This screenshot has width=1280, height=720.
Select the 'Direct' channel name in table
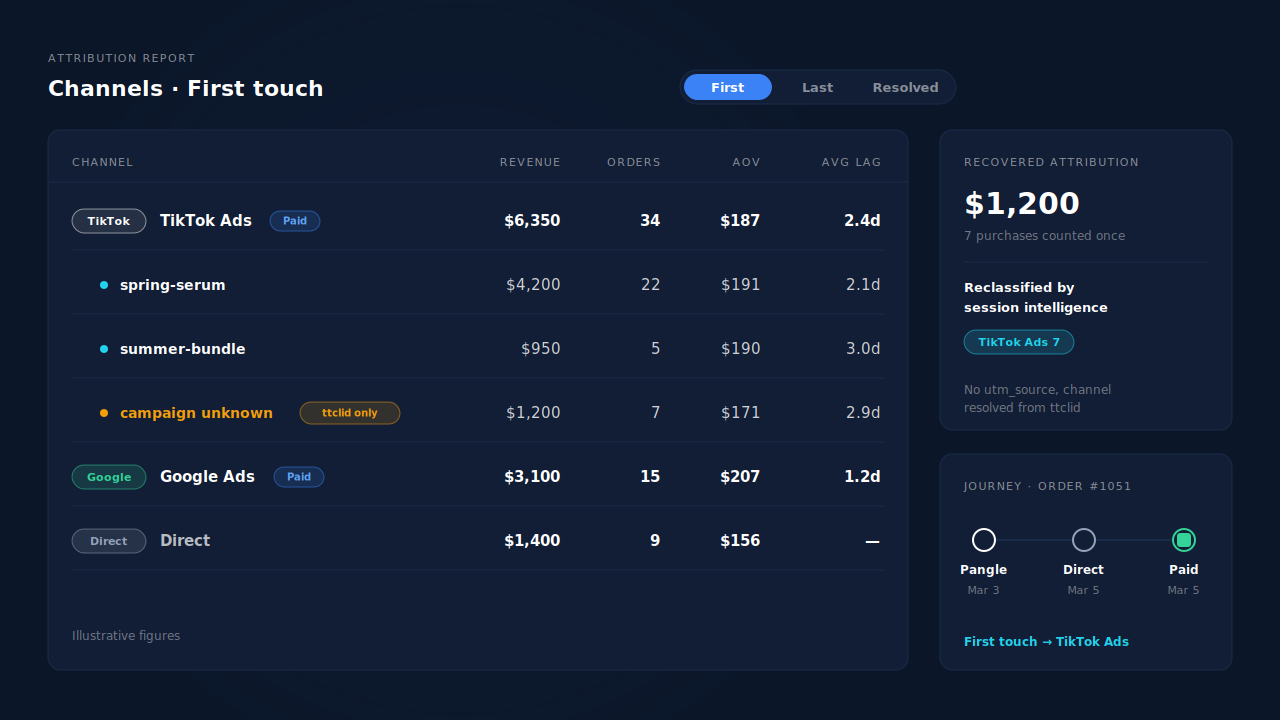(x=185, y=541)
